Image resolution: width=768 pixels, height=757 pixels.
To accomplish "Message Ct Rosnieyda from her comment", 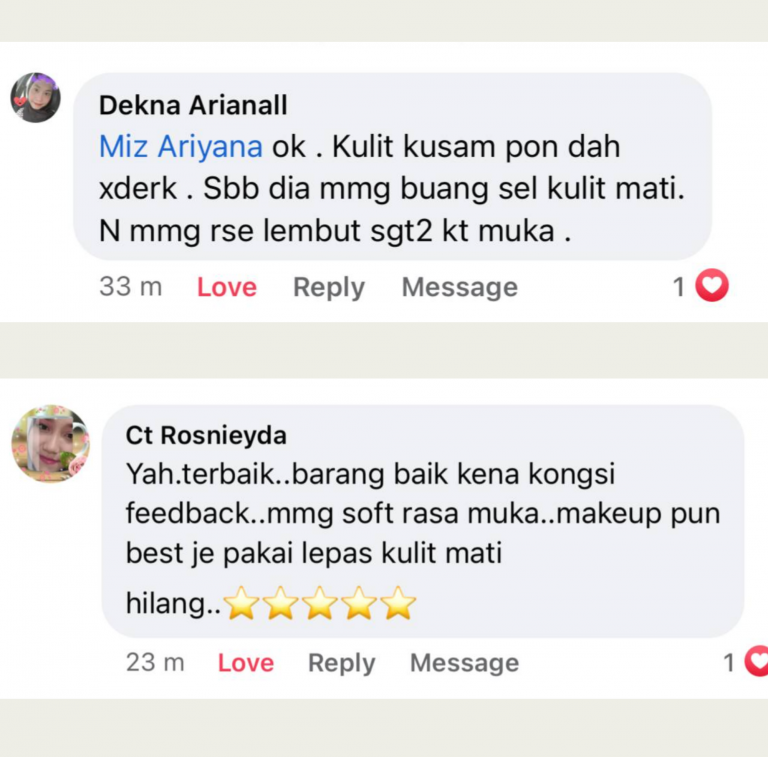I will coord(464,663).
